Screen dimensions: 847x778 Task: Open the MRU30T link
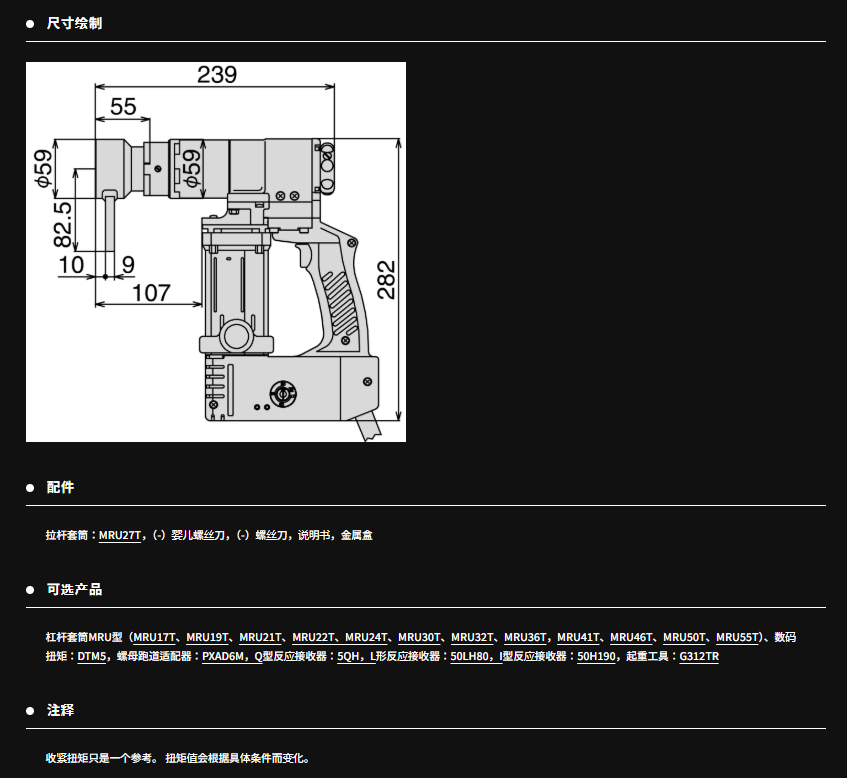[420, 637]
